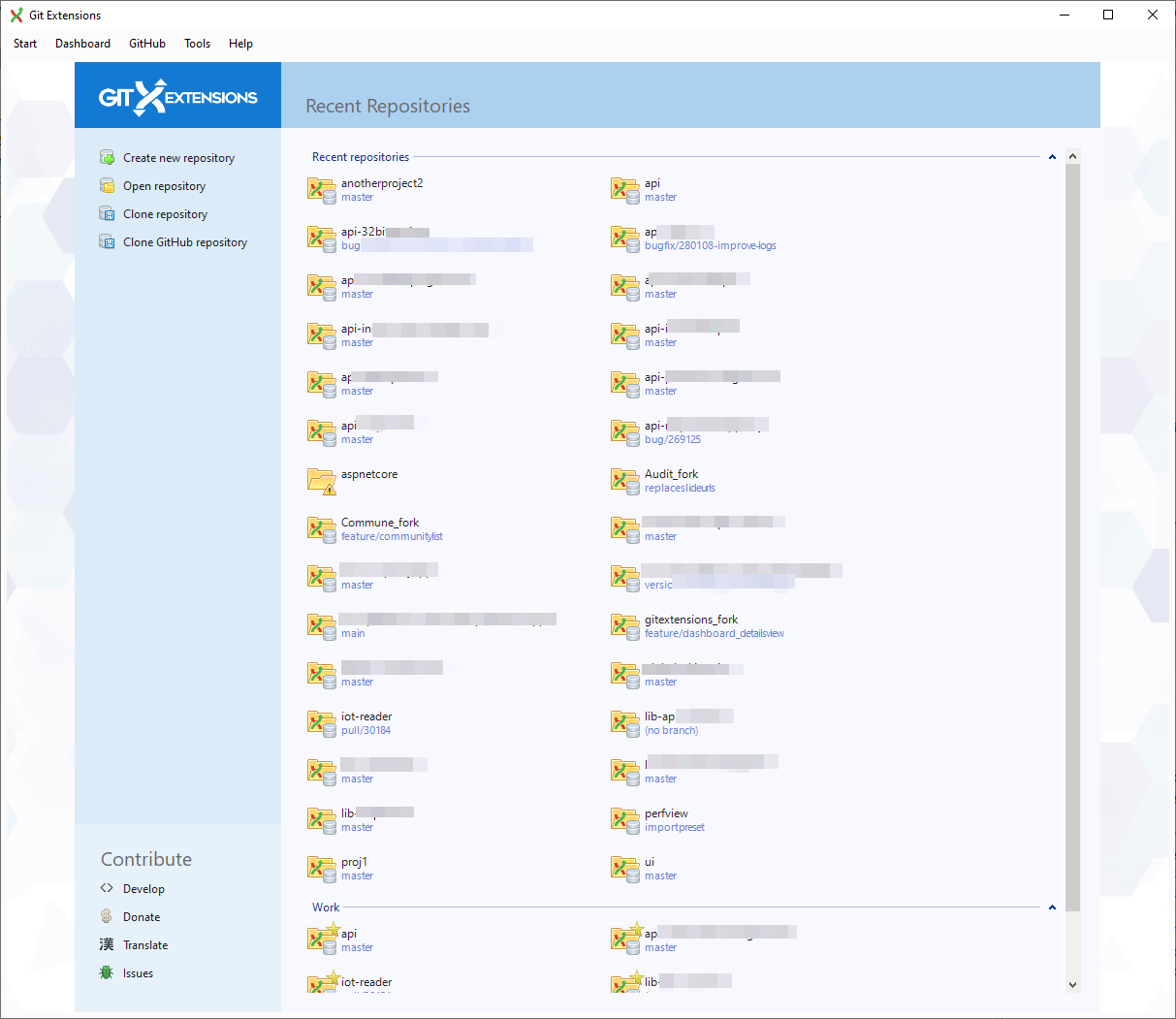The width and height of the screenshot is (1176, 1019).
Task: Open the perfview repository name
Action: click(x=666, y=813)
